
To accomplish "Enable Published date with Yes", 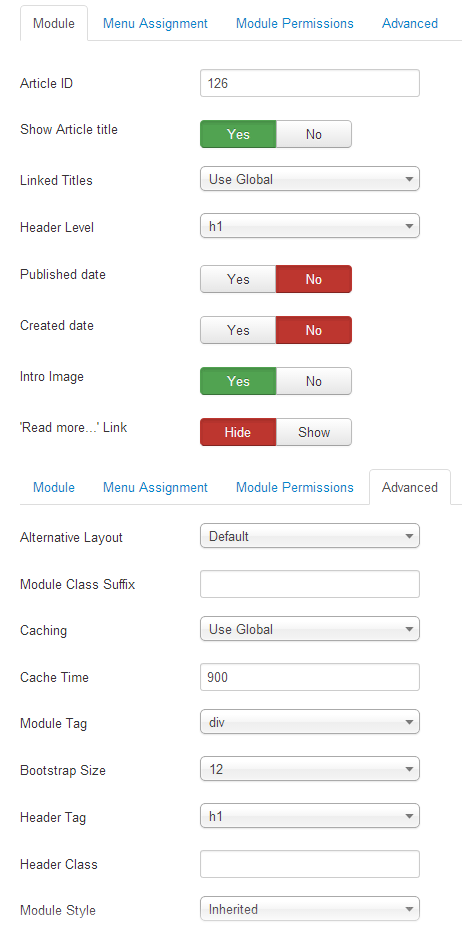I will [x=238, y=279].
